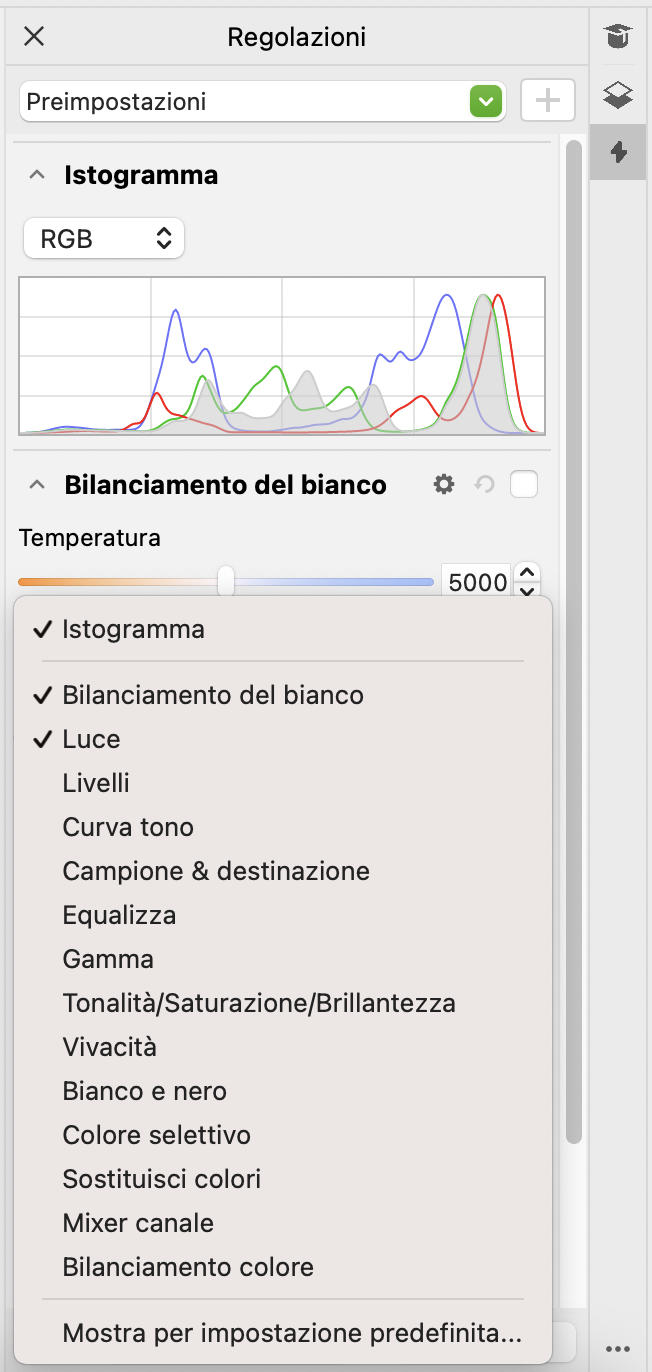Uncheck Istogramma in the popup menu
This screenshot has height=1372, width=652.
[x=133, y=630]
